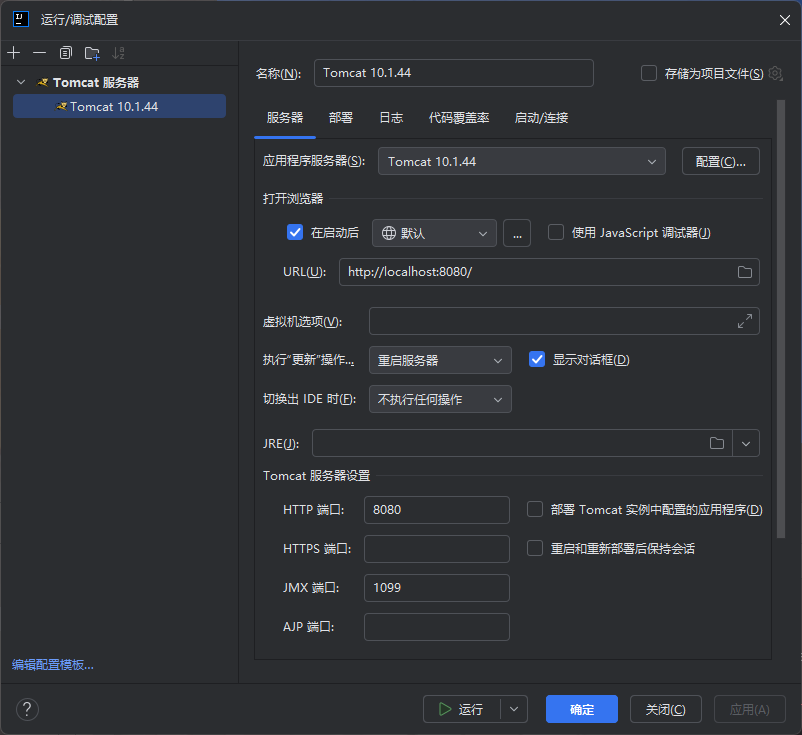Open the 启动/连接 tab
The width and height of the screenshot is (802, 735).
(541, 118)
